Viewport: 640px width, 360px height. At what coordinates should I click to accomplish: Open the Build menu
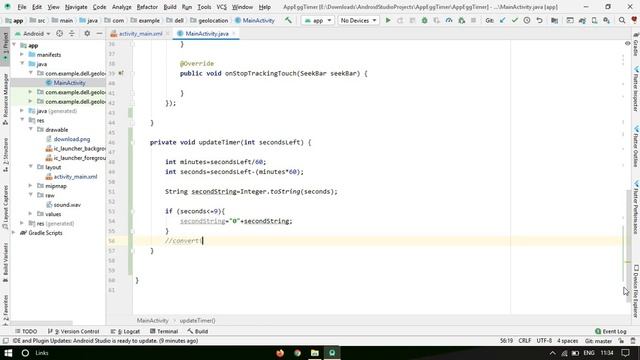pos(170,7)
